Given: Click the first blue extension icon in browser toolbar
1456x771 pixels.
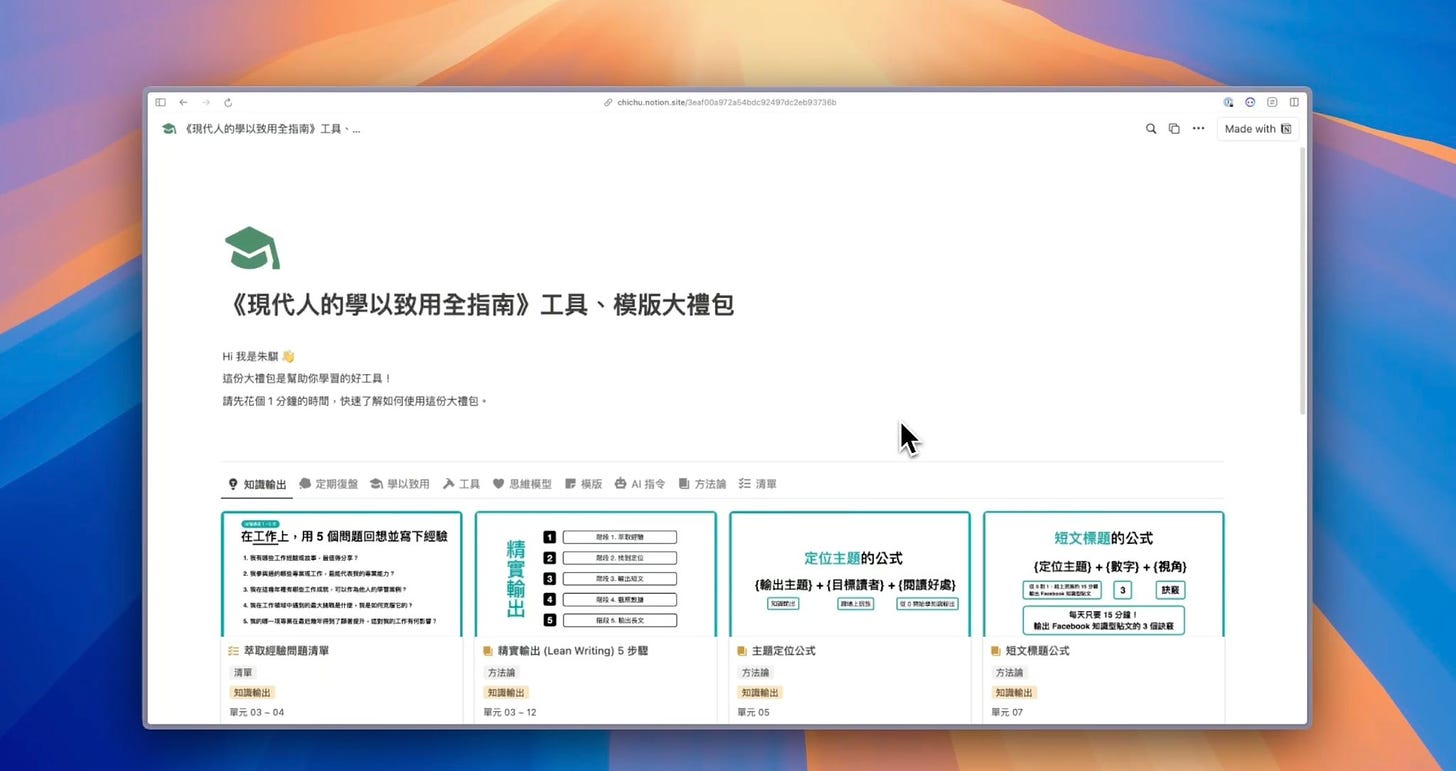Looking at the screenshot, I should [1229, 102].
